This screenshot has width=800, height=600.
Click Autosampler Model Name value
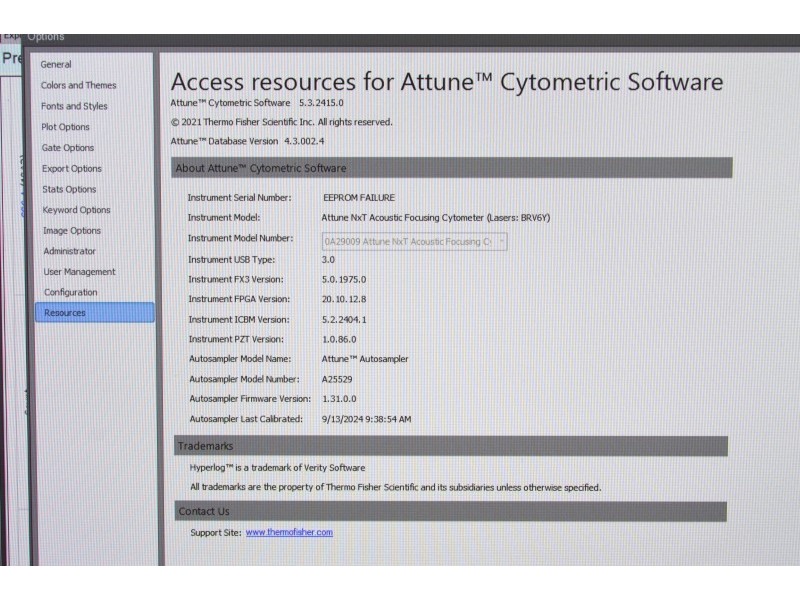click(365, 359)
